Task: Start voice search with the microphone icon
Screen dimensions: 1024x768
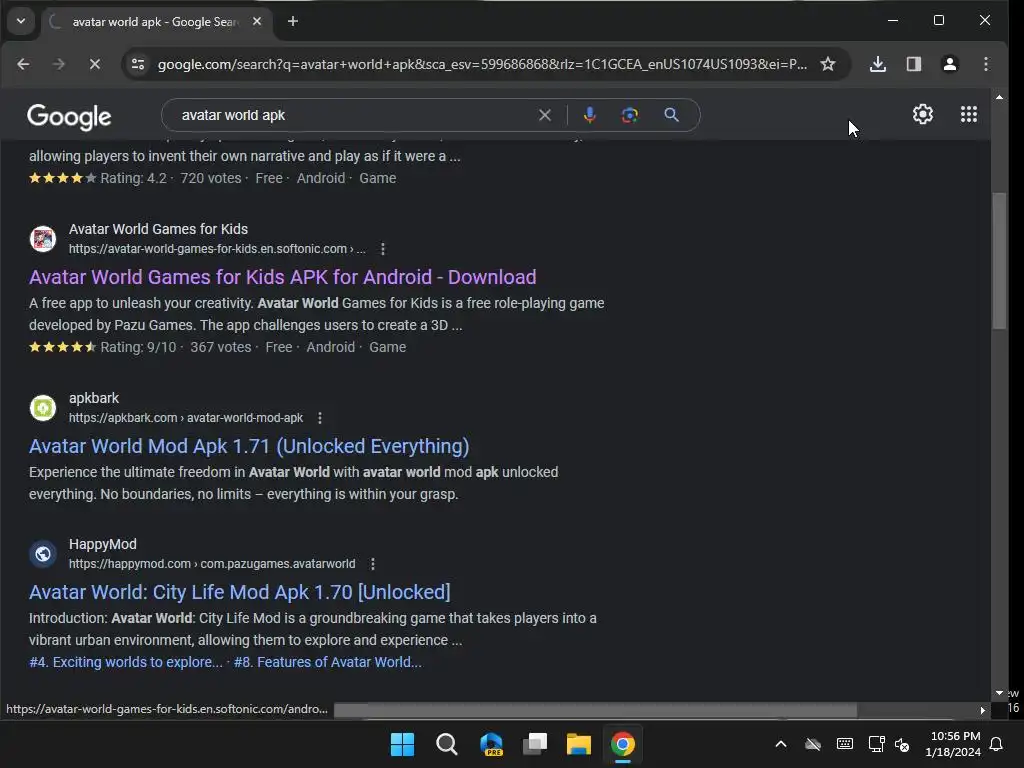Action: coord(589,116)
